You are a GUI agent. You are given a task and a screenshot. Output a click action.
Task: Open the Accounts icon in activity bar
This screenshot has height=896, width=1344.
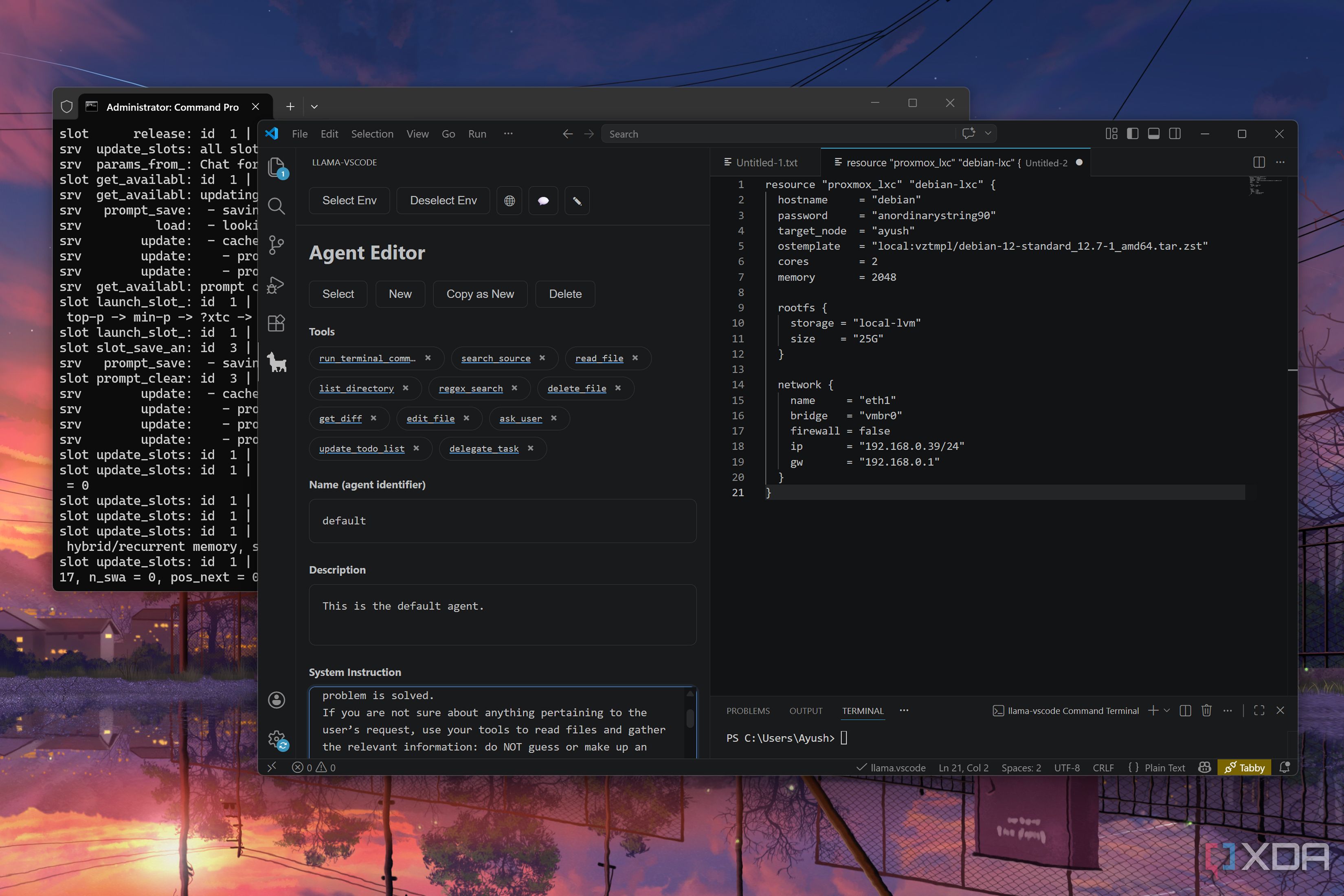[277, 700]
